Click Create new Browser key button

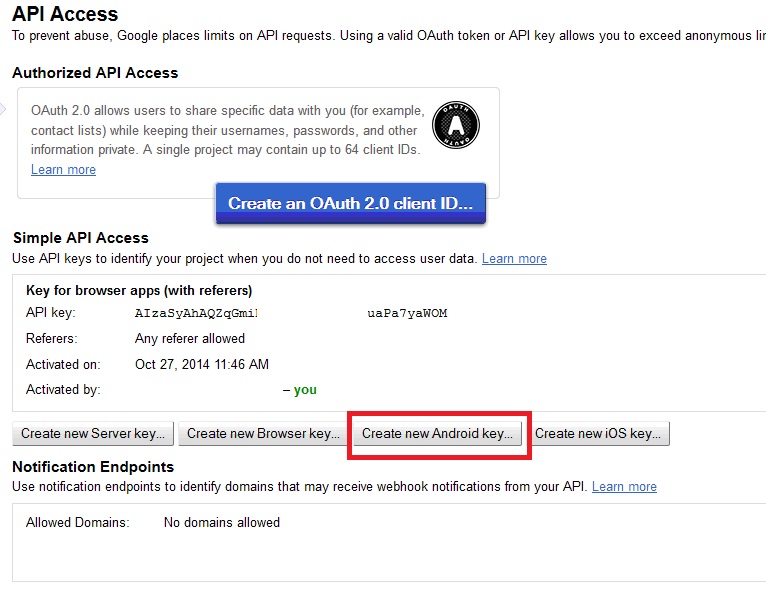263,434
